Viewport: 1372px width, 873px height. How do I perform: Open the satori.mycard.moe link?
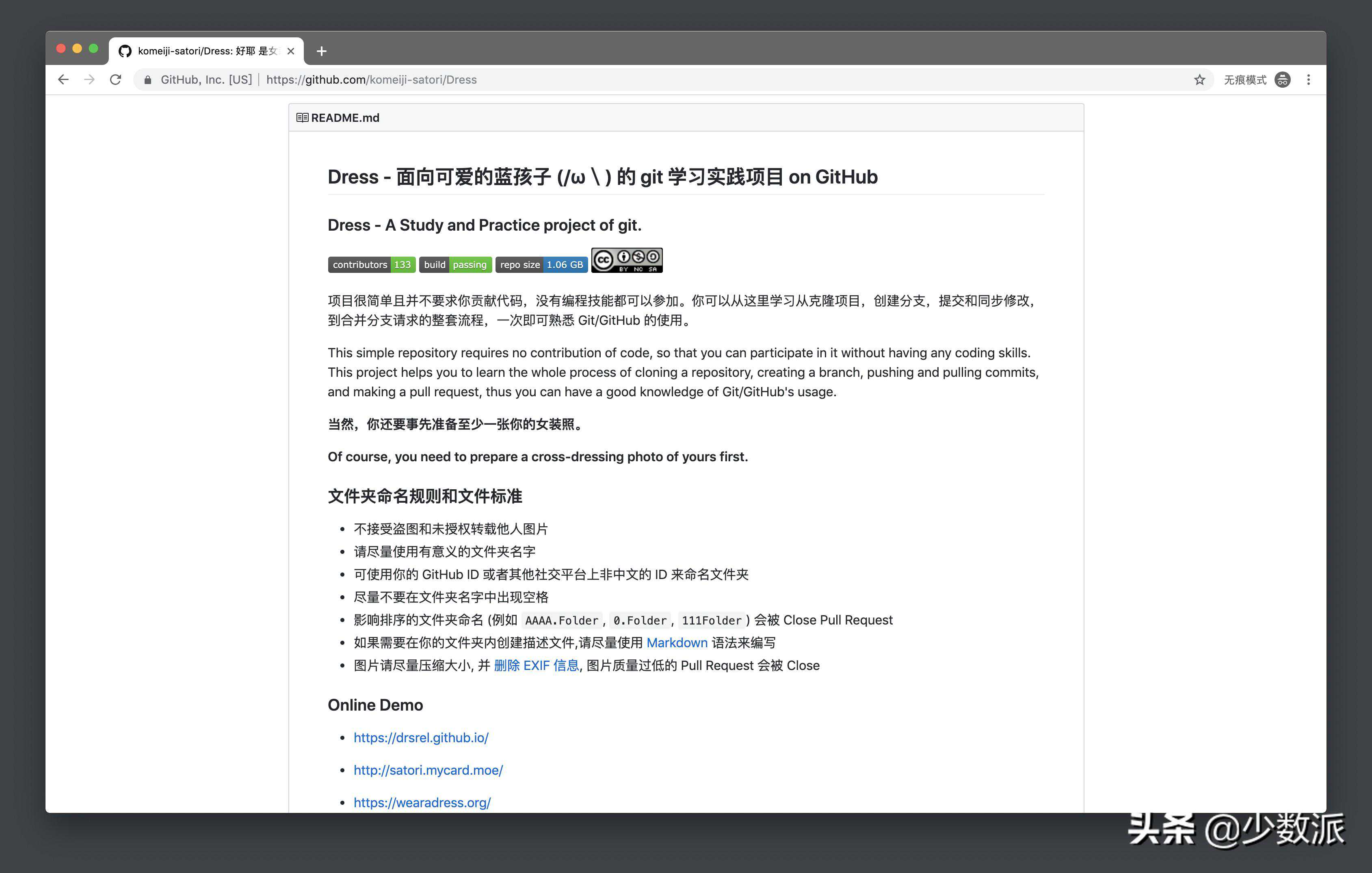pyautogui.click(x=428, y=771)
